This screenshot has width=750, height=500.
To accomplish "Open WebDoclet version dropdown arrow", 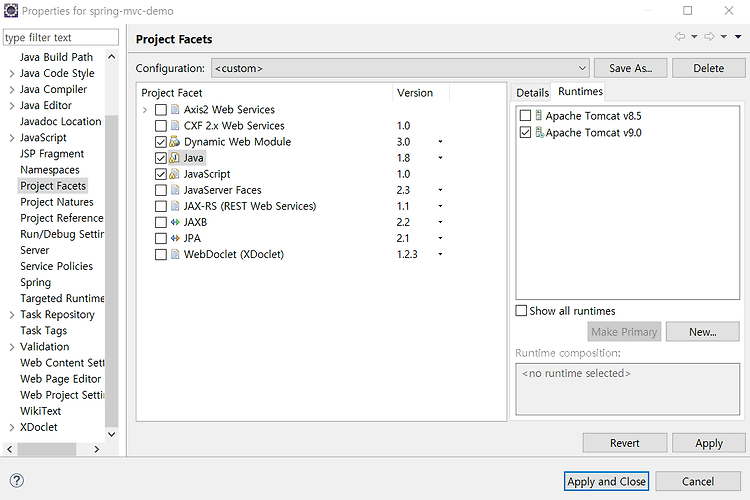I will 440,254.
